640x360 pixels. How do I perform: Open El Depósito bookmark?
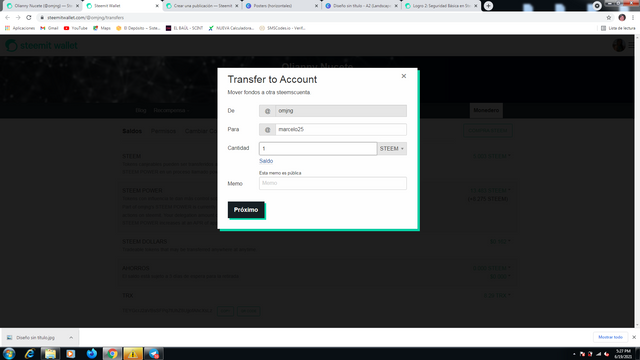[x=138, y=28]
